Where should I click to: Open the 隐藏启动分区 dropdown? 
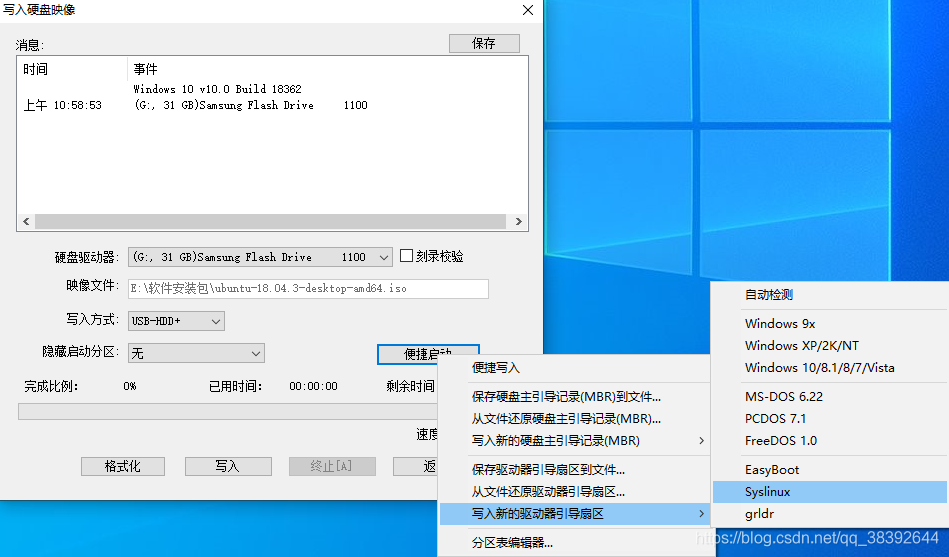click(x=196, y=353)
